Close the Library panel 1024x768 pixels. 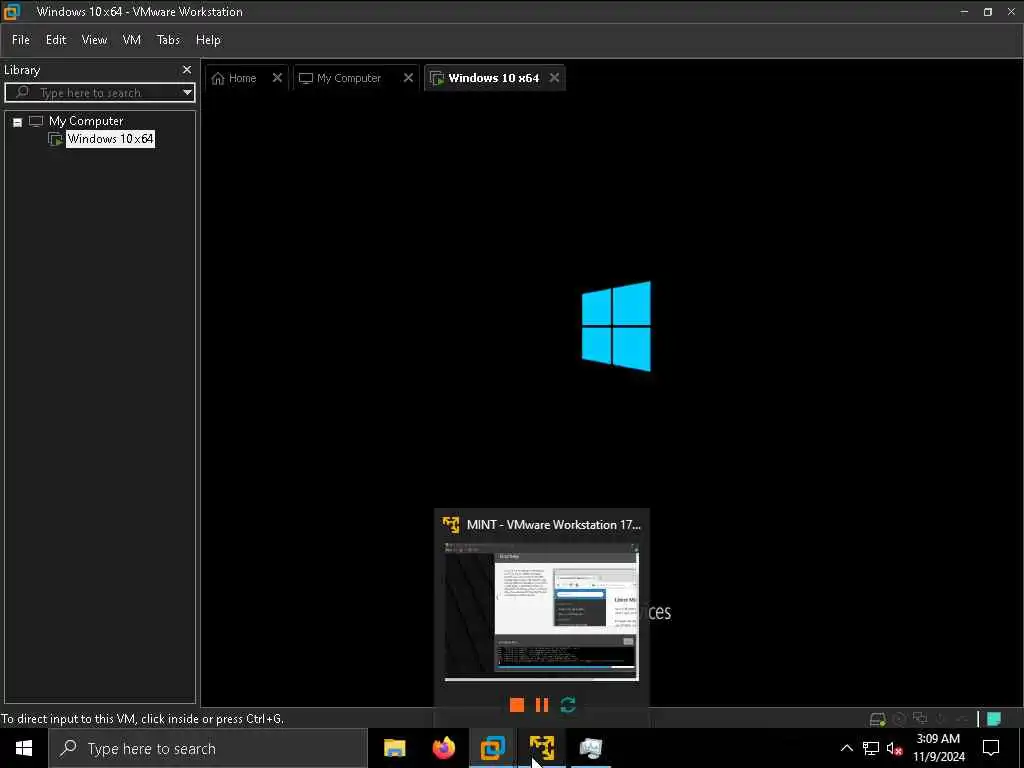click(187, 69)
